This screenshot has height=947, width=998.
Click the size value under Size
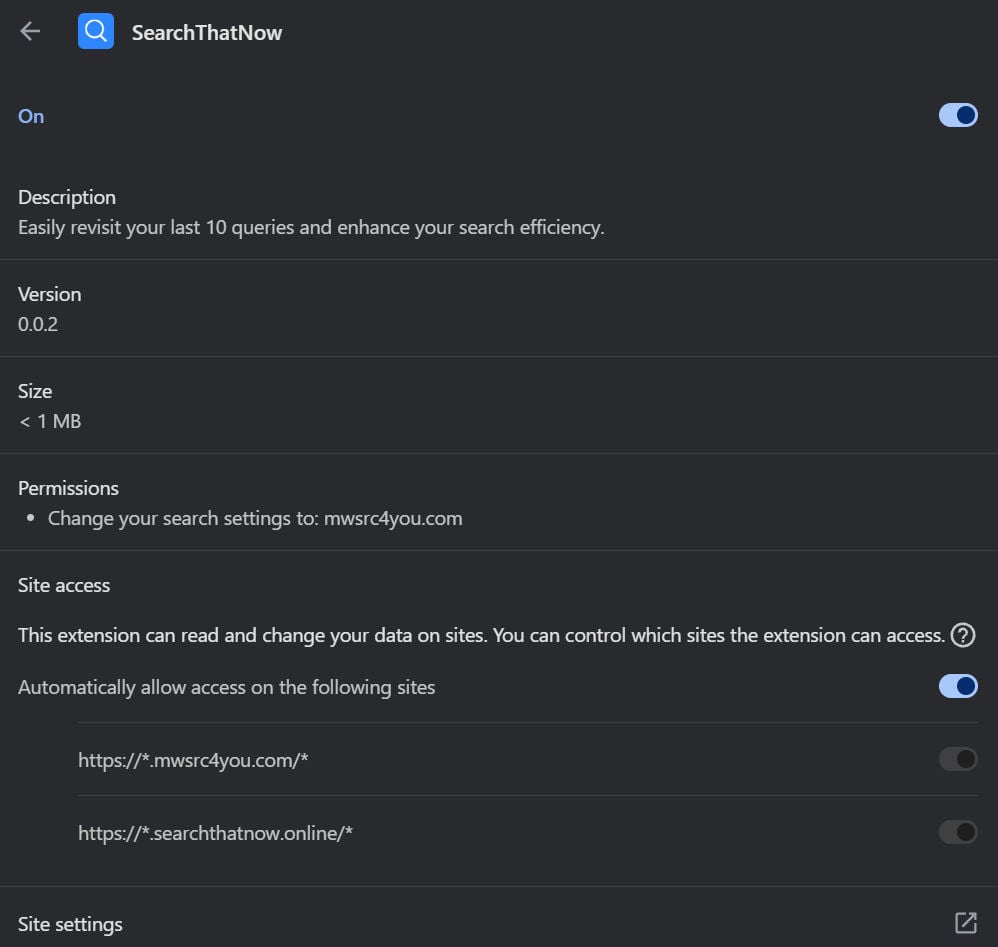[x=50, y=421]
